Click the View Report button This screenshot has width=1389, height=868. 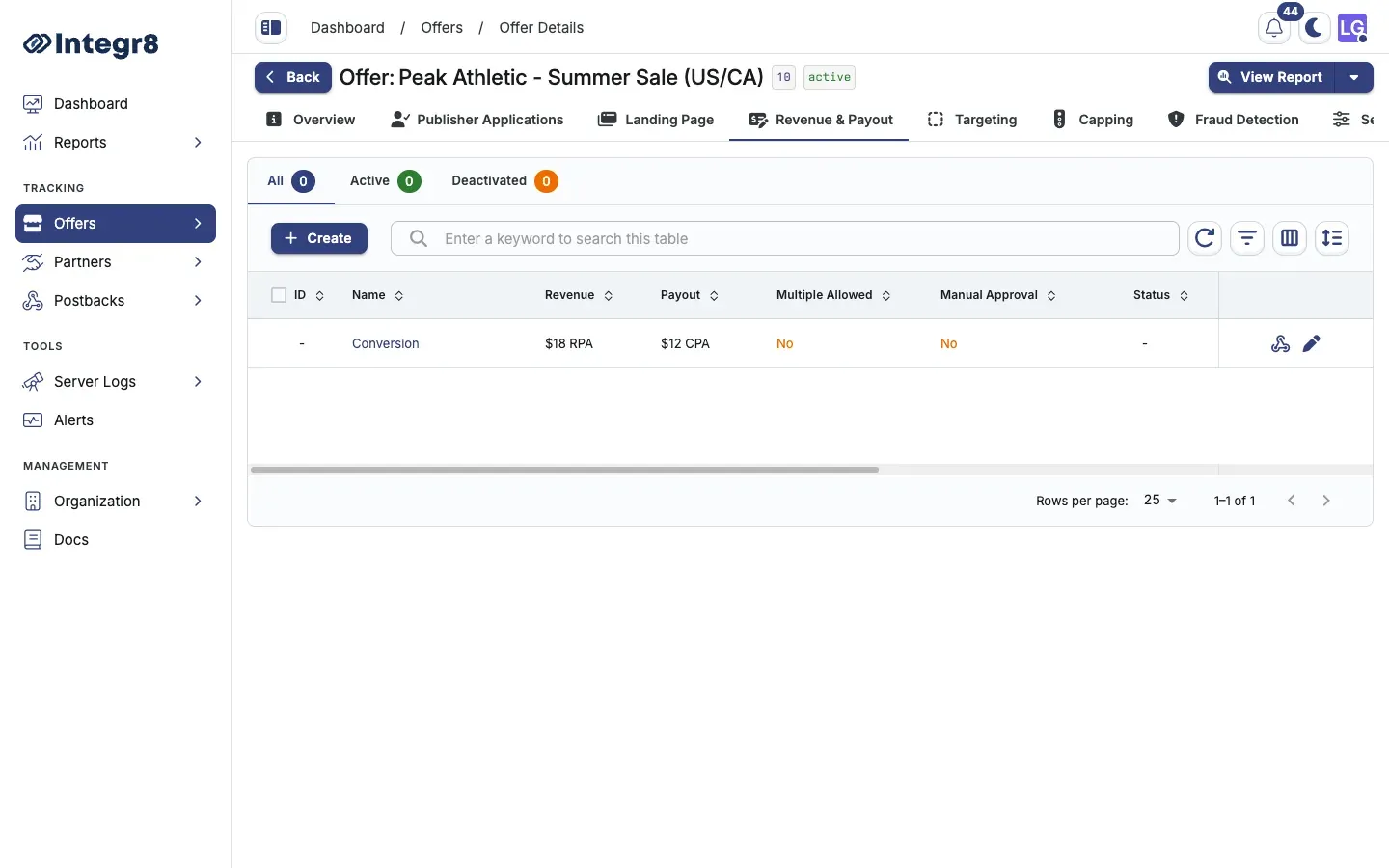point(1271,77)
